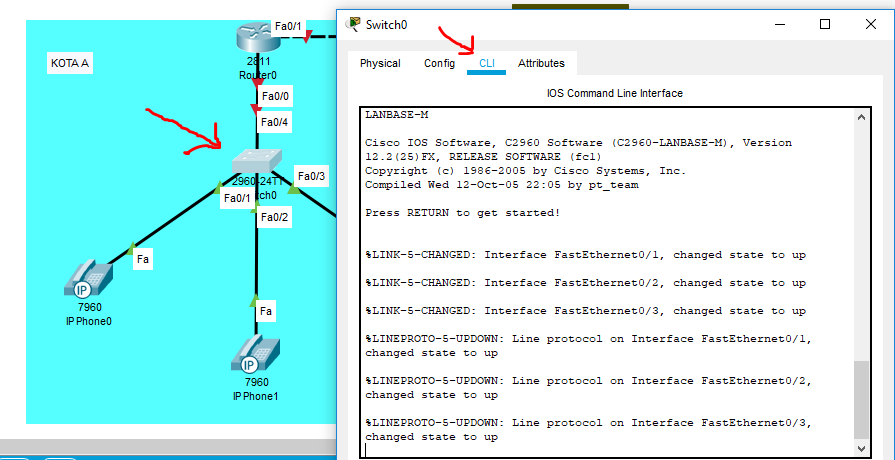
Task: Select the Router0 2811 device icon
Action: [256, 39]
